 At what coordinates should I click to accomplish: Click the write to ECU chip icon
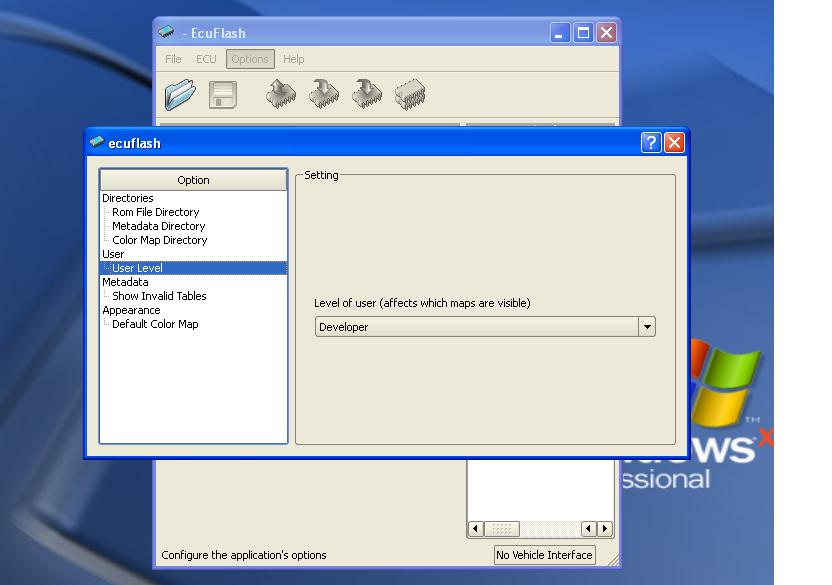point(324,94)
